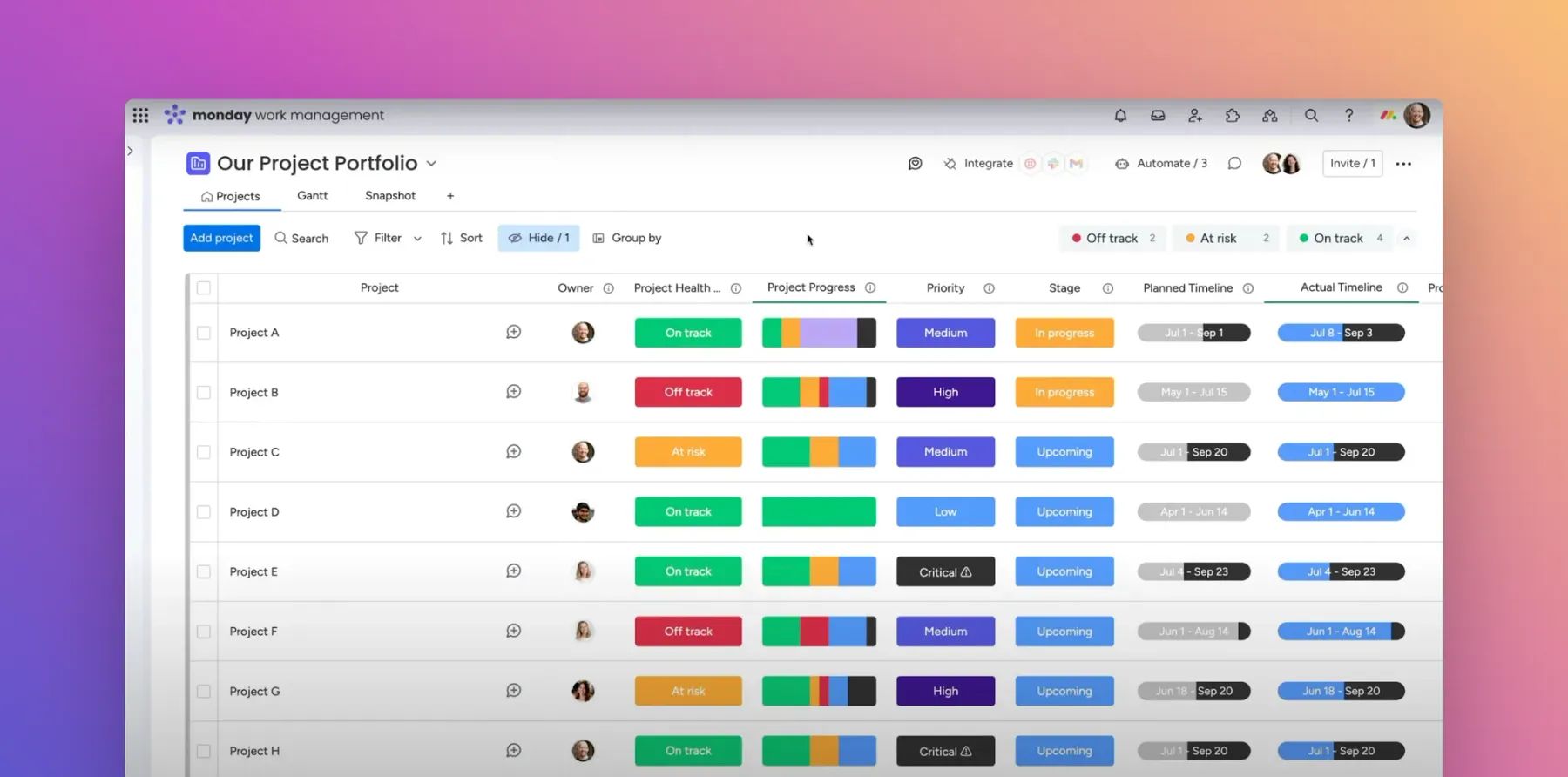
Task: Open the Search field on the board
Action: (301, 238)
